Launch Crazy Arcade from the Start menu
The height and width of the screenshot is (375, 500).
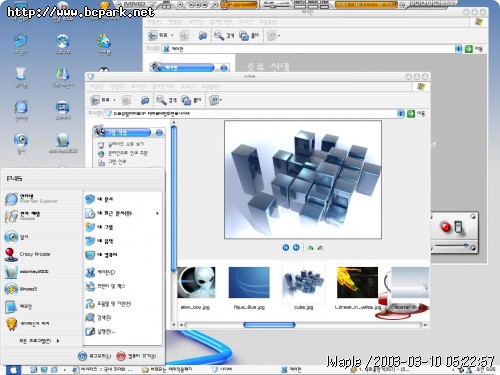[28, 254]
